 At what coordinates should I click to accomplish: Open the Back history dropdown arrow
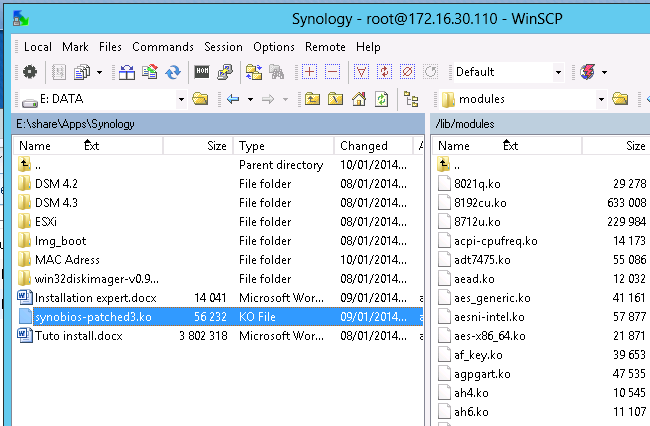point(250,99)
